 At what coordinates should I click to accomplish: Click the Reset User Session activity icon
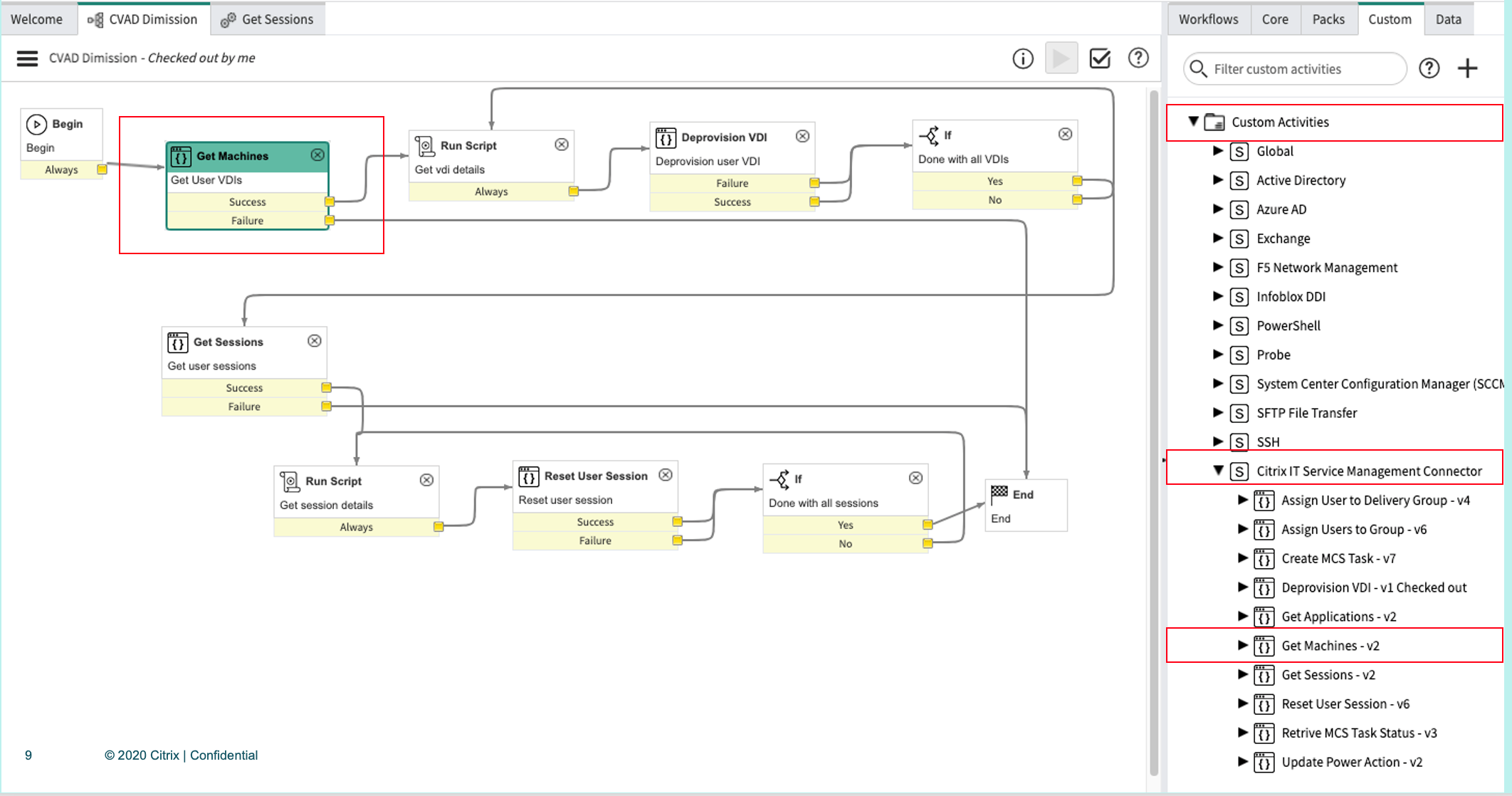coord(528,476)
